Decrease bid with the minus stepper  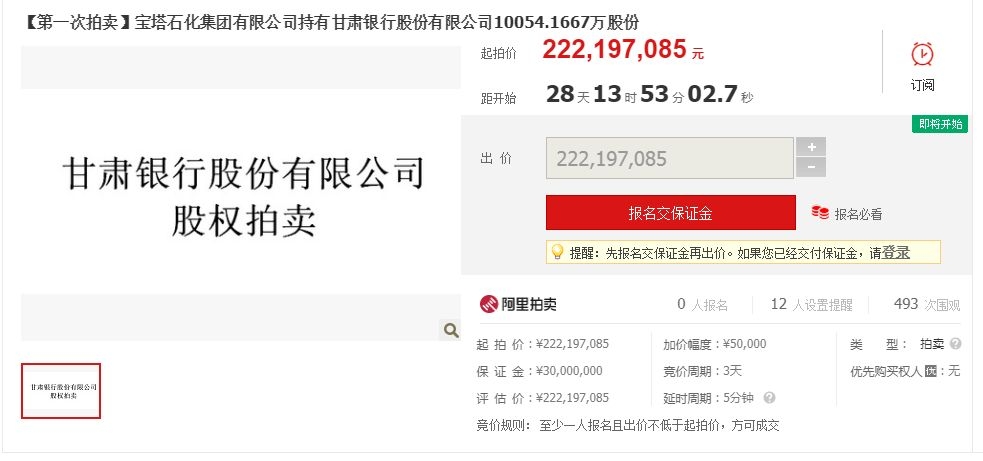click(x=811, y=167)
